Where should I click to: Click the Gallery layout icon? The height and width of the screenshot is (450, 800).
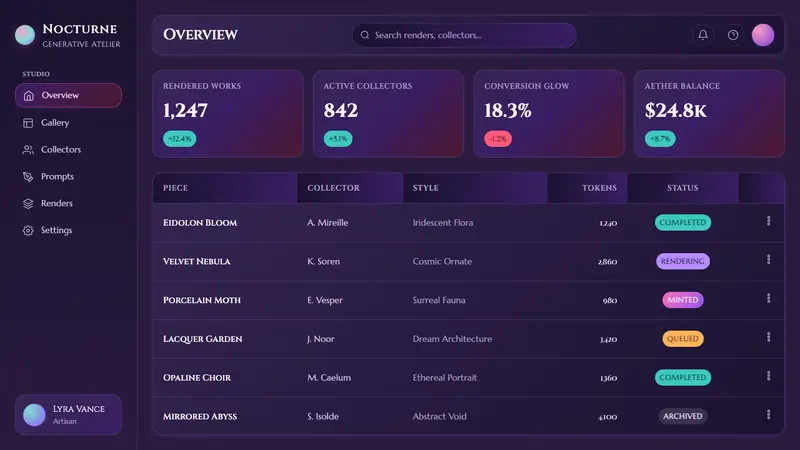tap(28, 123)
